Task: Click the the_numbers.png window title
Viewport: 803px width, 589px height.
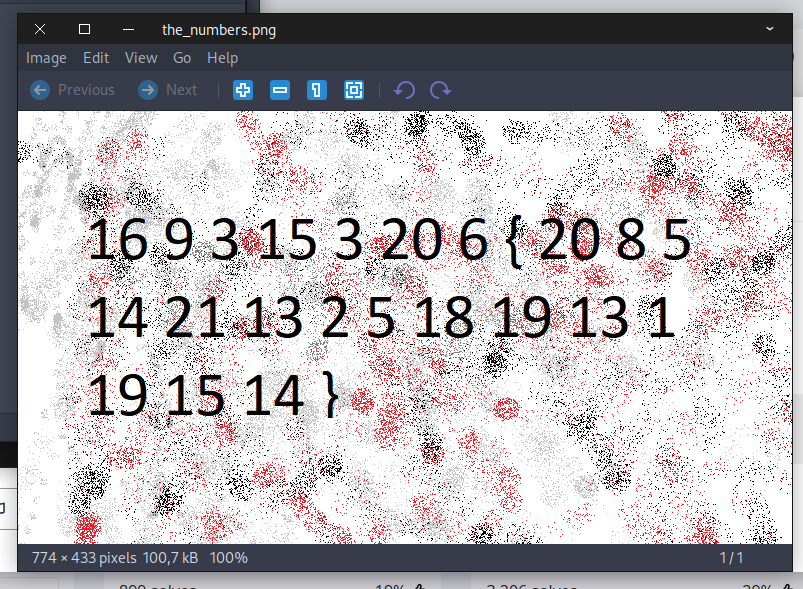Action: (x=219, y=30)
